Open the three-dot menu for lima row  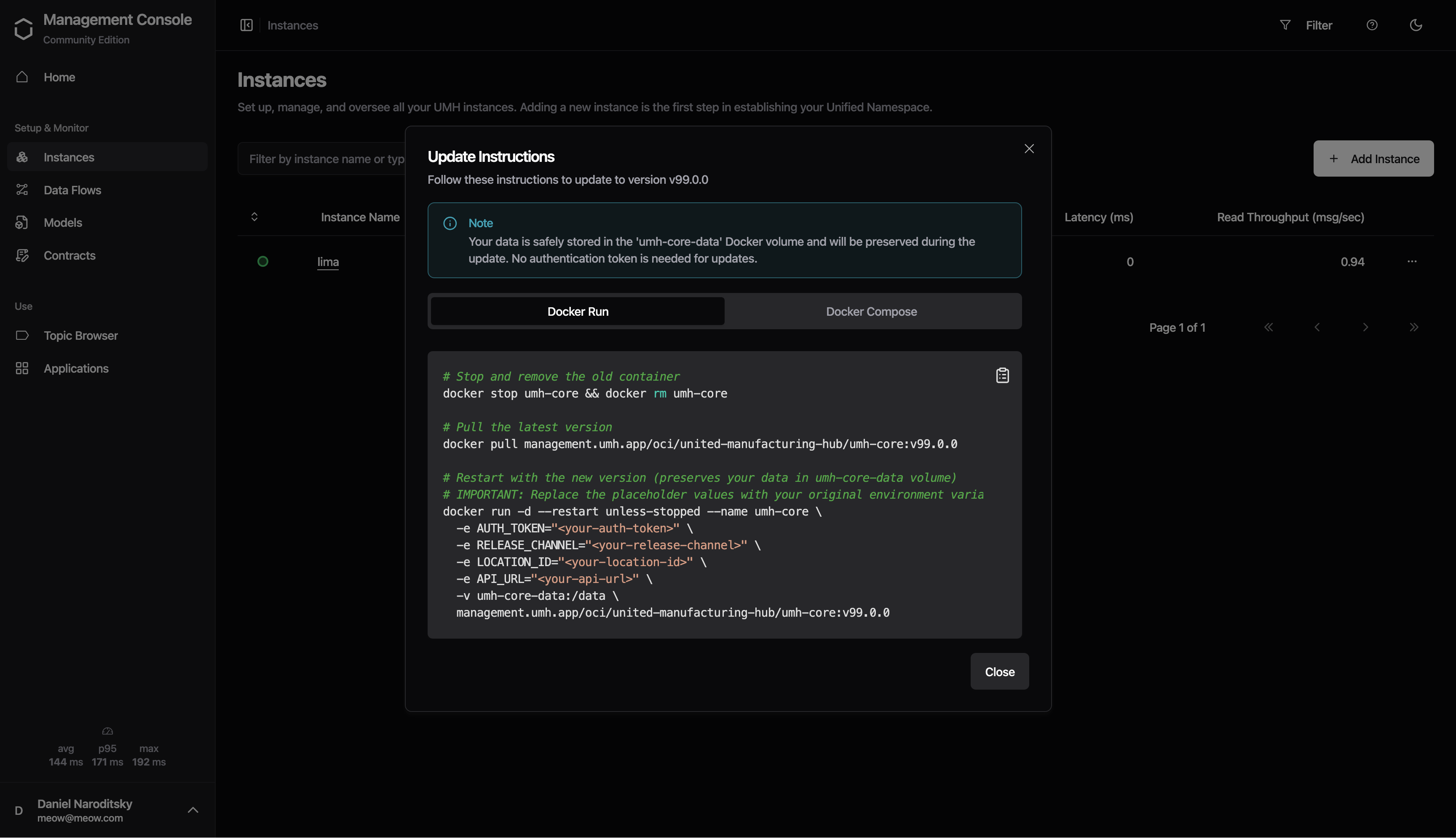[x=1412, y=262]
